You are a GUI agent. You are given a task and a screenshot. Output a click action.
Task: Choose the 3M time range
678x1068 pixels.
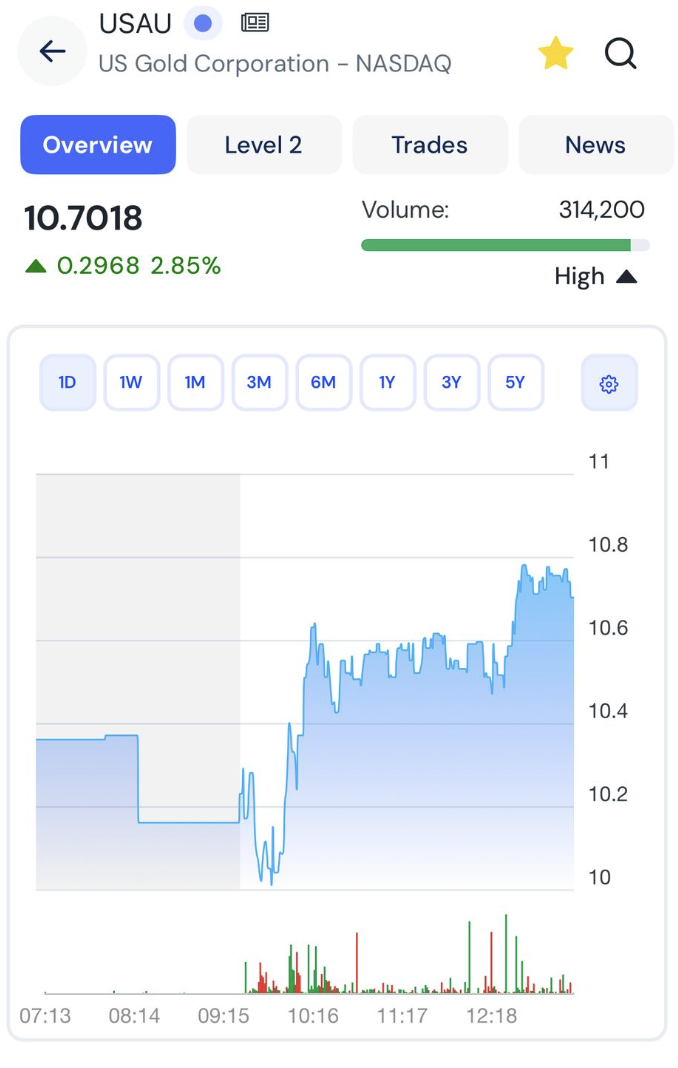[259, 383]
